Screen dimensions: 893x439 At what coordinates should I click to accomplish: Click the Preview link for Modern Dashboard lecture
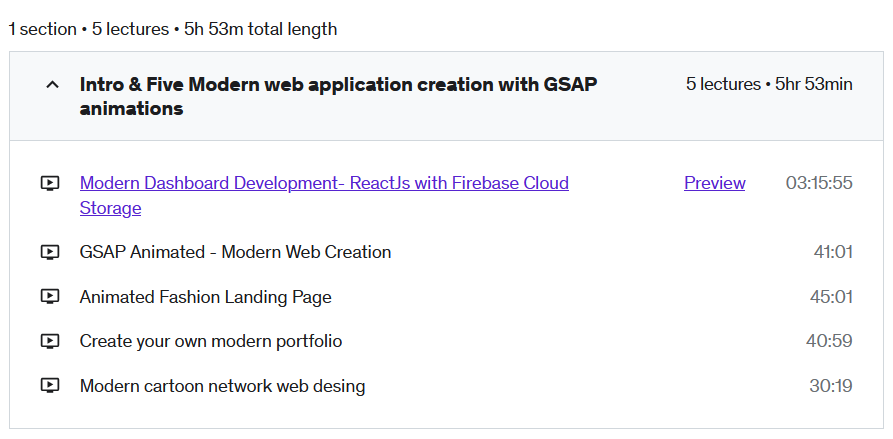click(x=715, y=183)
